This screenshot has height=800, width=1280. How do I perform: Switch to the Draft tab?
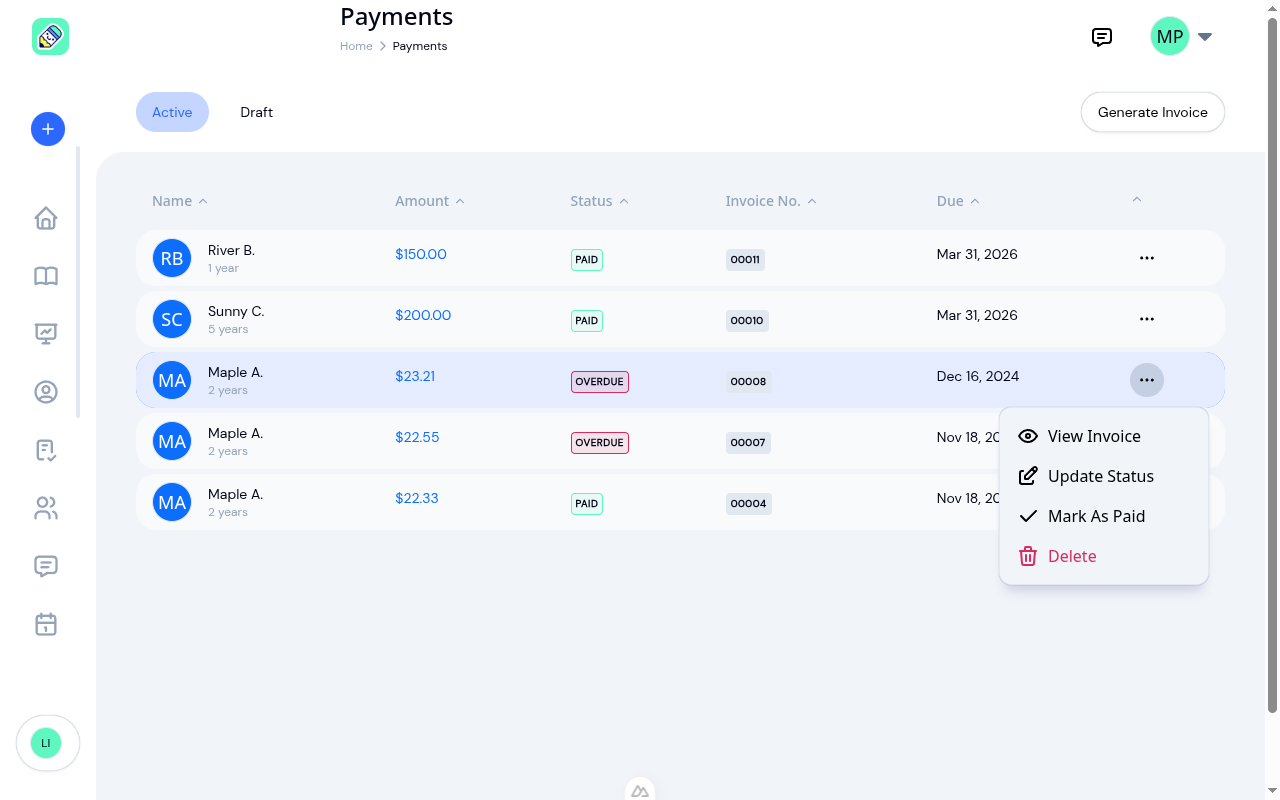point(256,112)
